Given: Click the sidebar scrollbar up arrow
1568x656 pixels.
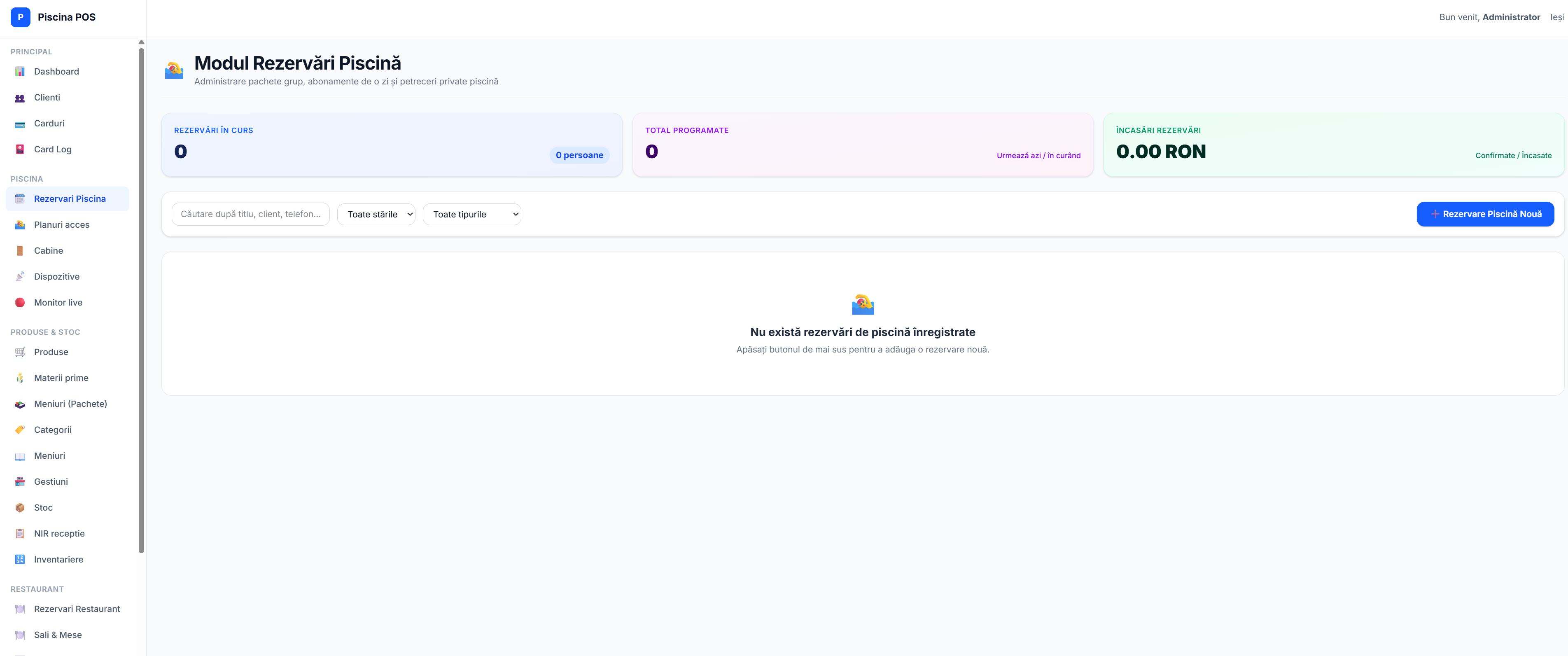Looking at the screenshot, I should 141,42.
